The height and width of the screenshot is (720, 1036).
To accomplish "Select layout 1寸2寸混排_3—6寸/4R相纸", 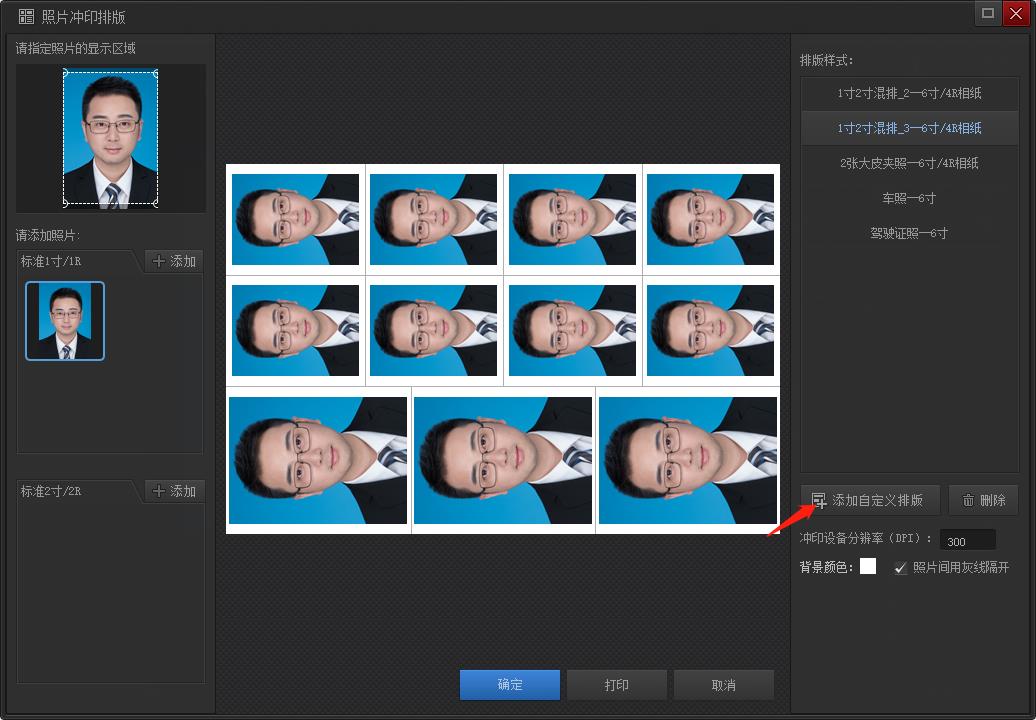I will [909, 128].
